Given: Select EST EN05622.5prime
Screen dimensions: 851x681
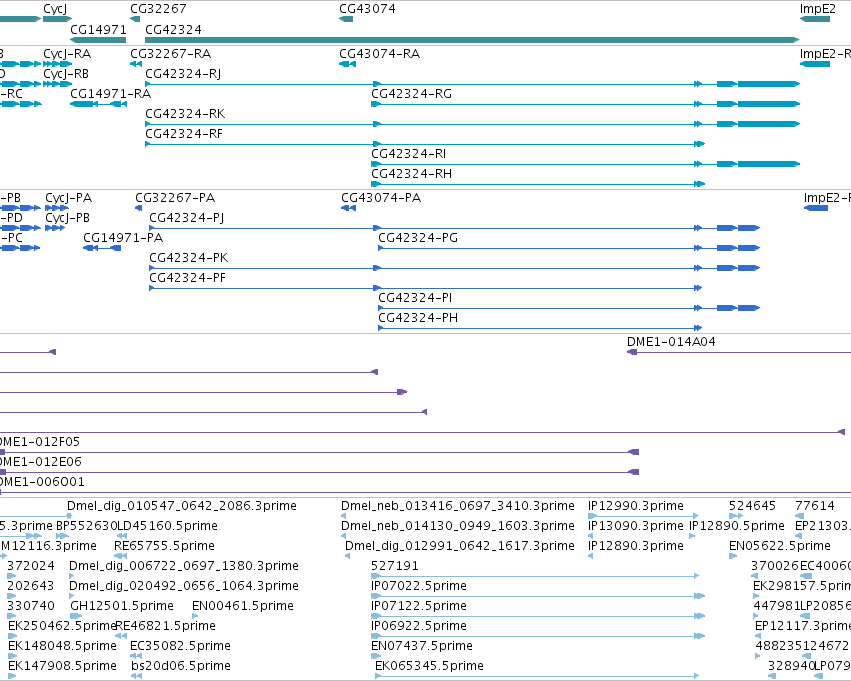Looking at the screenshot, I should click(x=779, y=546).
